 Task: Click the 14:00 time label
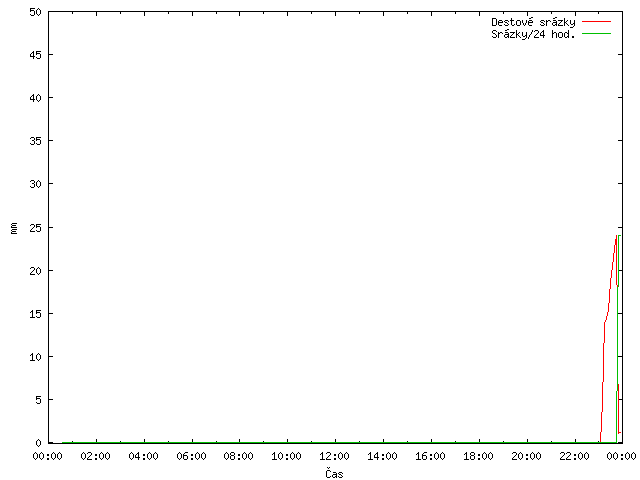tap(382, 456)
